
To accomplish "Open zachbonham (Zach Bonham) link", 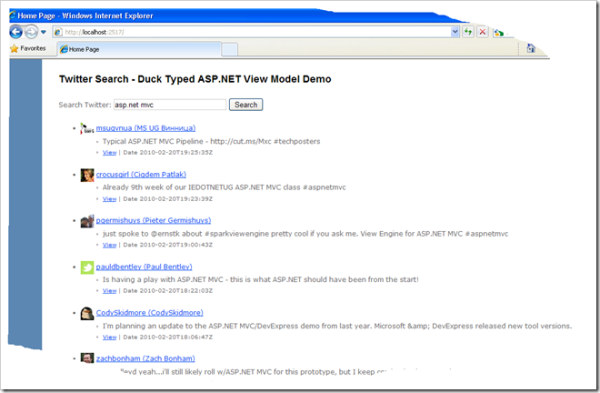I will [x=145, y=359].
